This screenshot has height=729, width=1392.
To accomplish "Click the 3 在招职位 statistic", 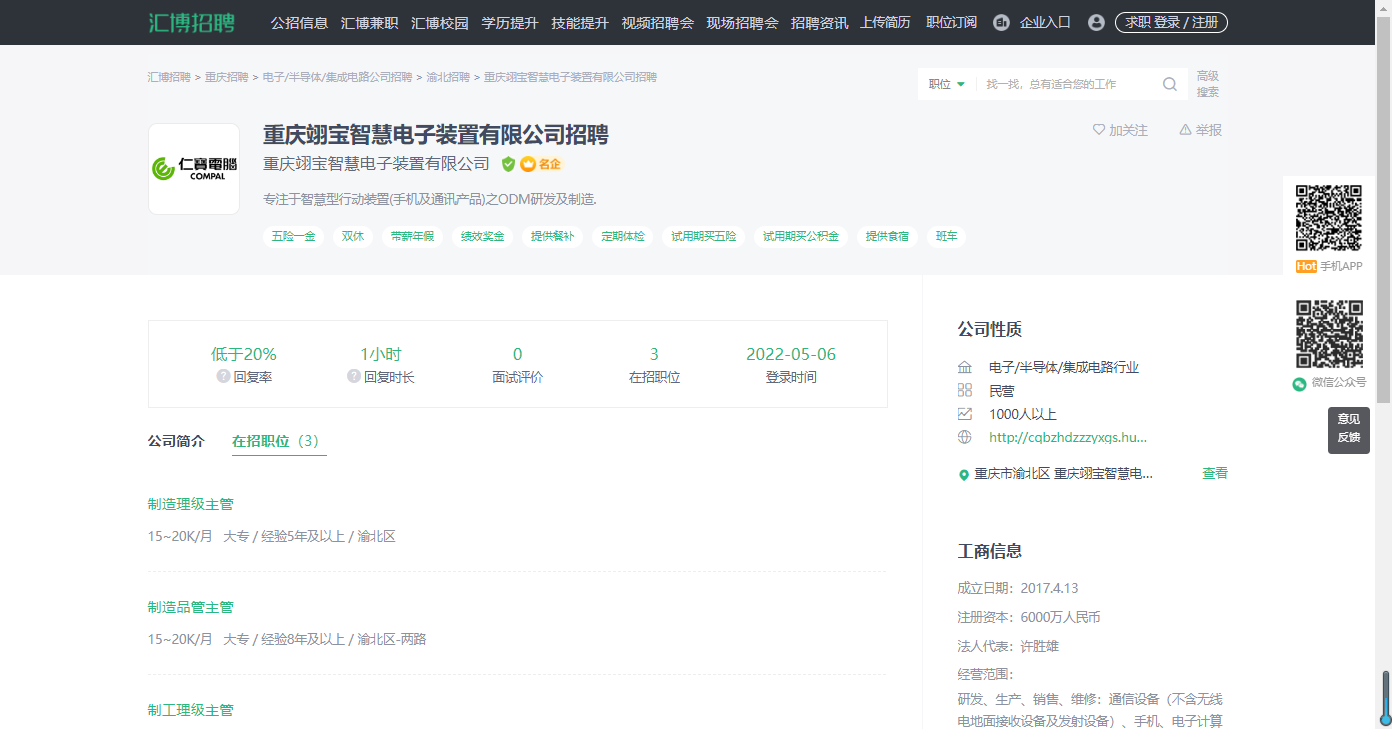I will (654, 365).
